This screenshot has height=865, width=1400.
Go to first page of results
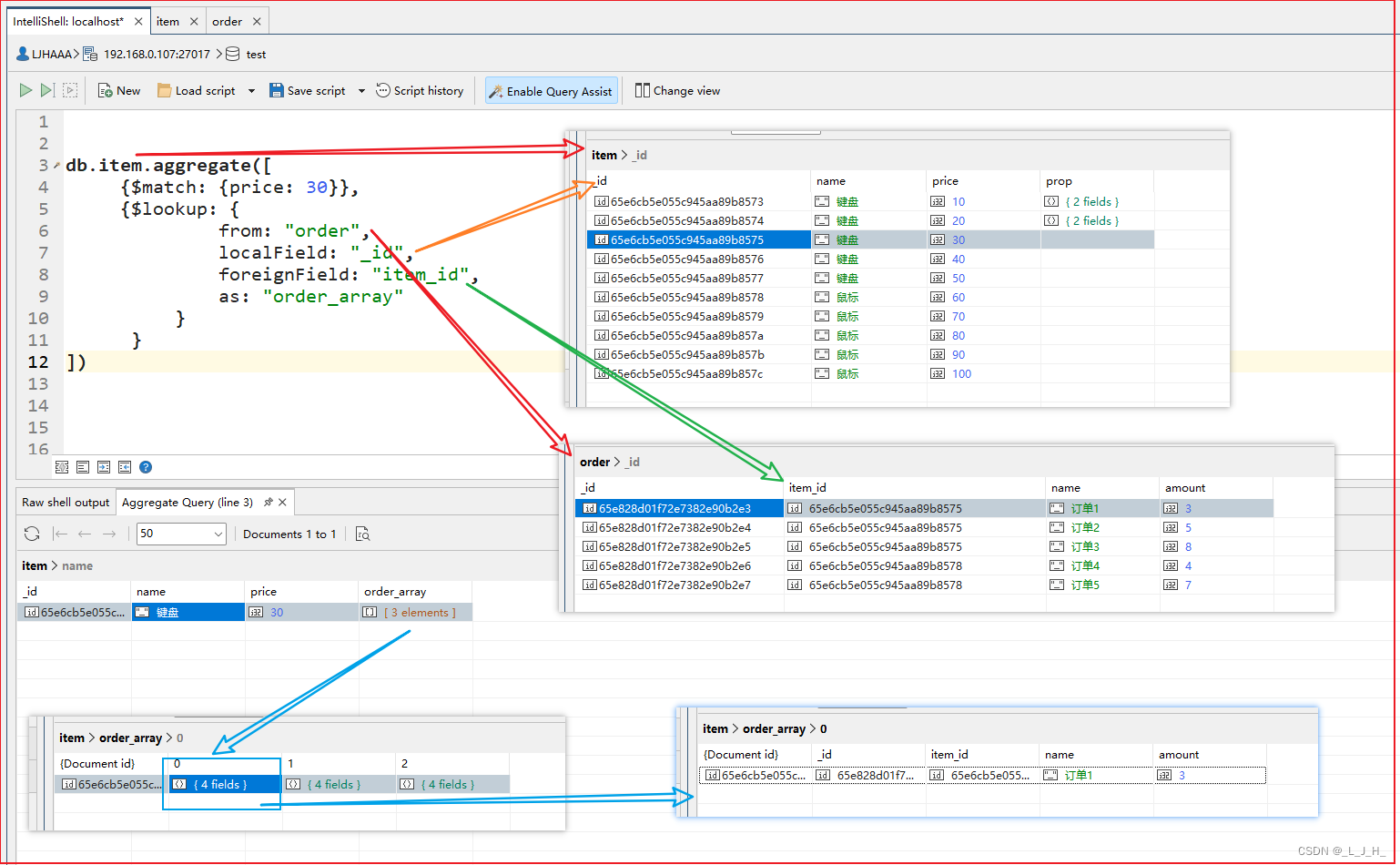60,534
